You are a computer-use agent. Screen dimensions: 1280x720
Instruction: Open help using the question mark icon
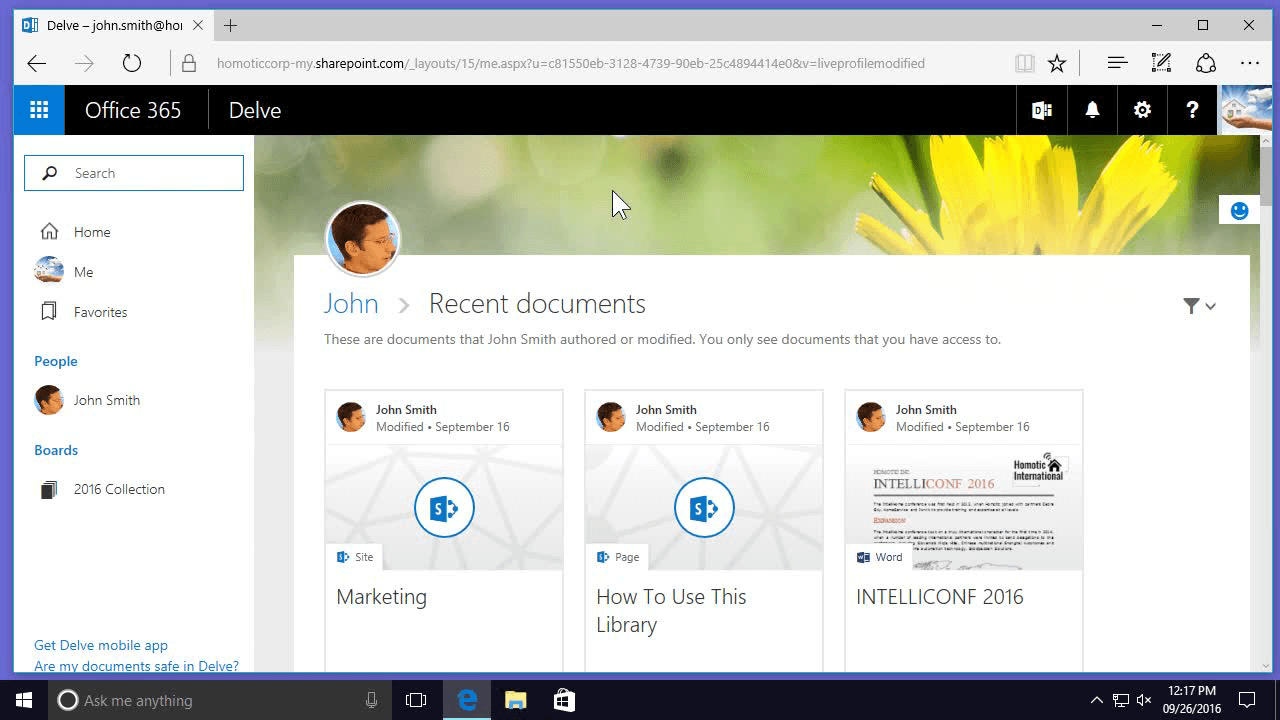[1192, 110]
